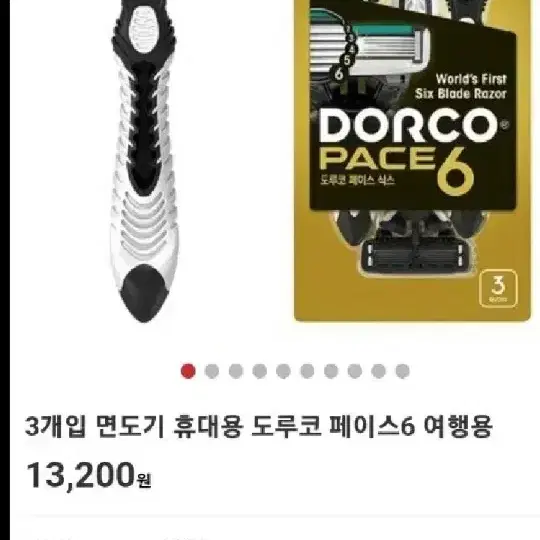
Task: Click the white DORCO logo text
Action: tap(408, 126)
